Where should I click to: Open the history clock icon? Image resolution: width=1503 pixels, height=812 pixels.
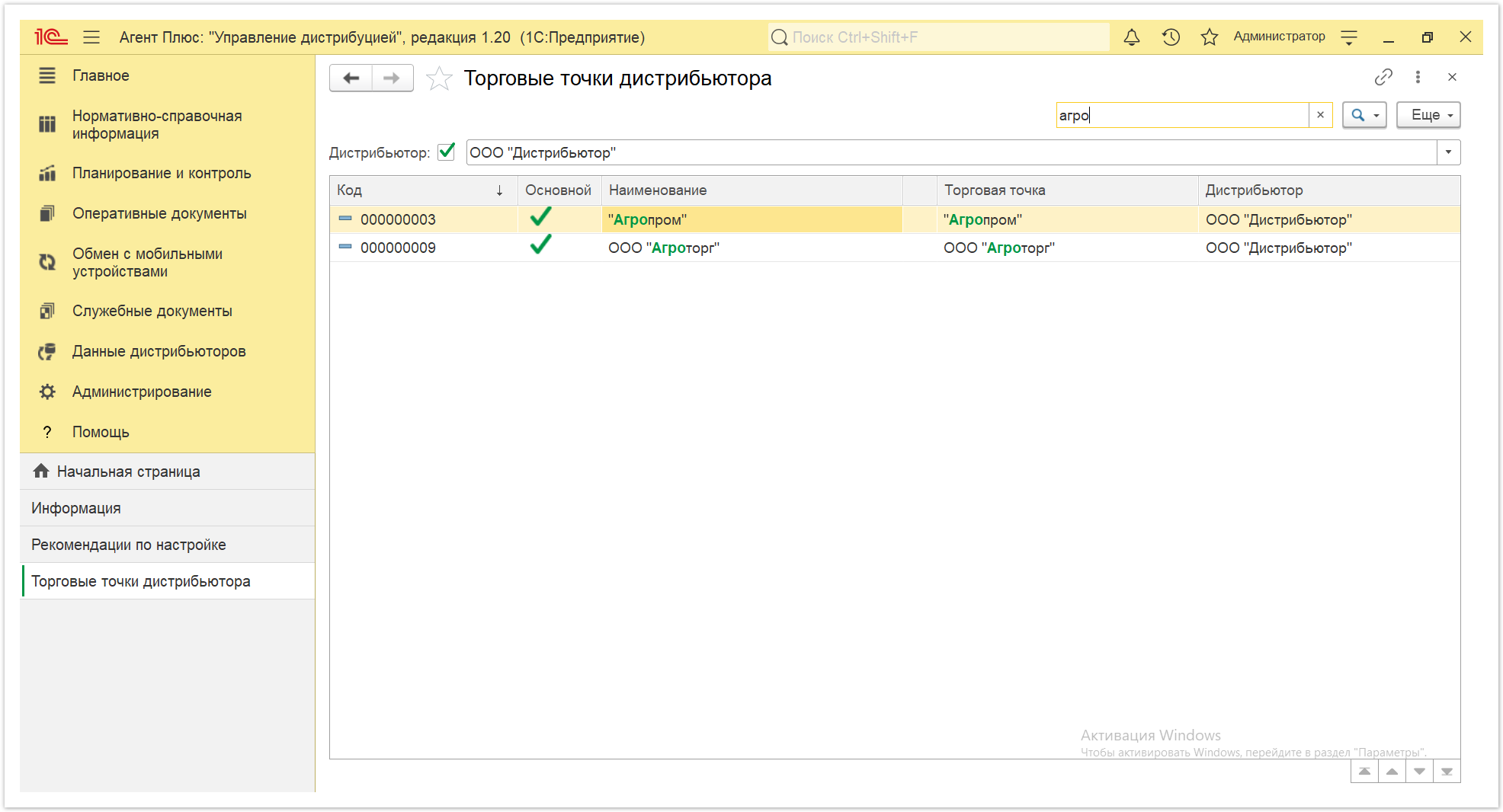click(x=1171, y=37)
